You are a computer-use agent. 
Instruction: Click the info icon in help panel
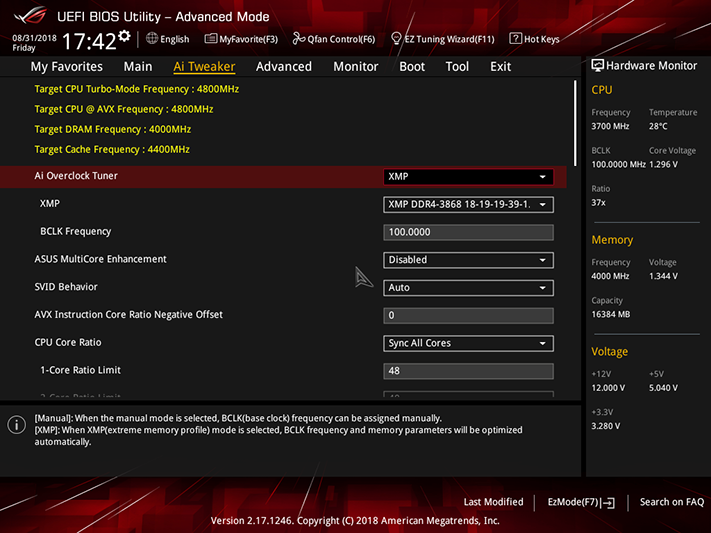click(17, 425)
